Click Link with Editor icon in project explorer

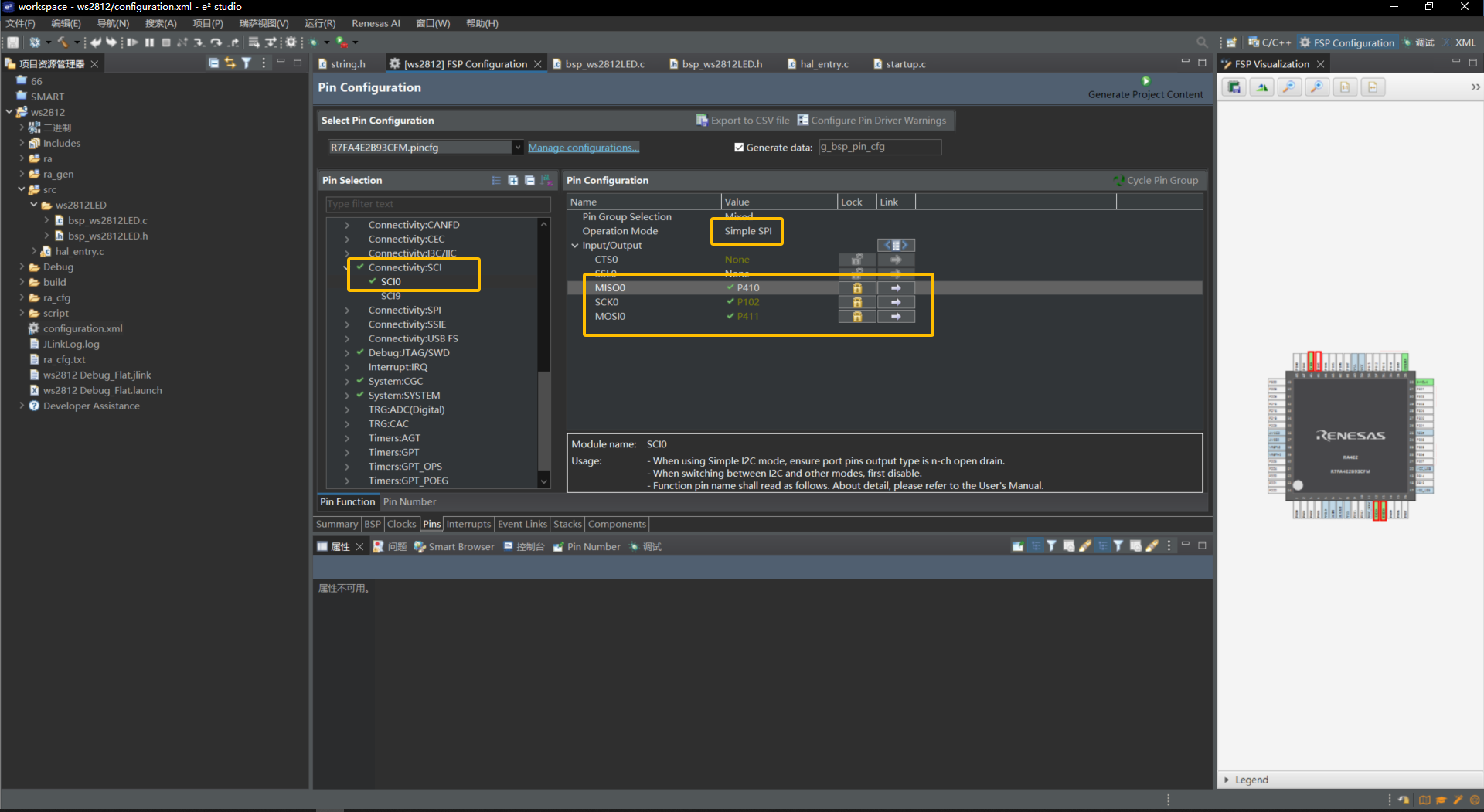click(230, 63)
